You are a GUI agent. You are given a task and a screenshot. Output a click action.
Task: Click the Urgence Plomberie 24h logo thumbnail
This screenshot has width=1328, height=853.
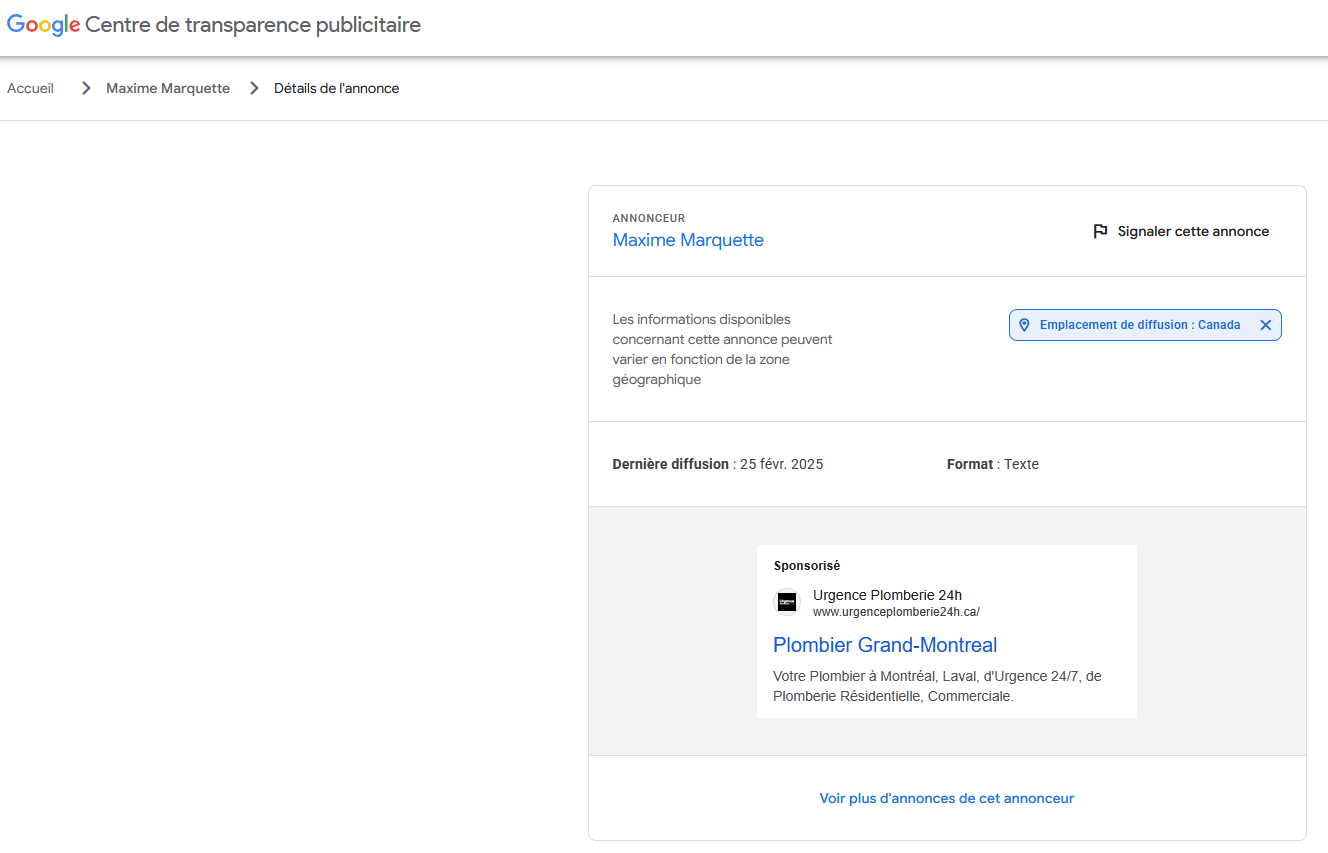pos(787,602)
